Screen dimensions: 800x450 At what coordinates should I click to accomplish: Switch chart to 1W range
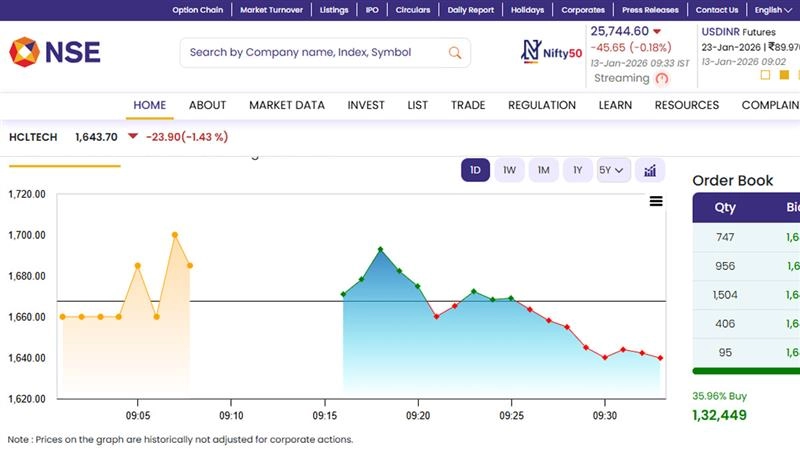tap(509, 170)
